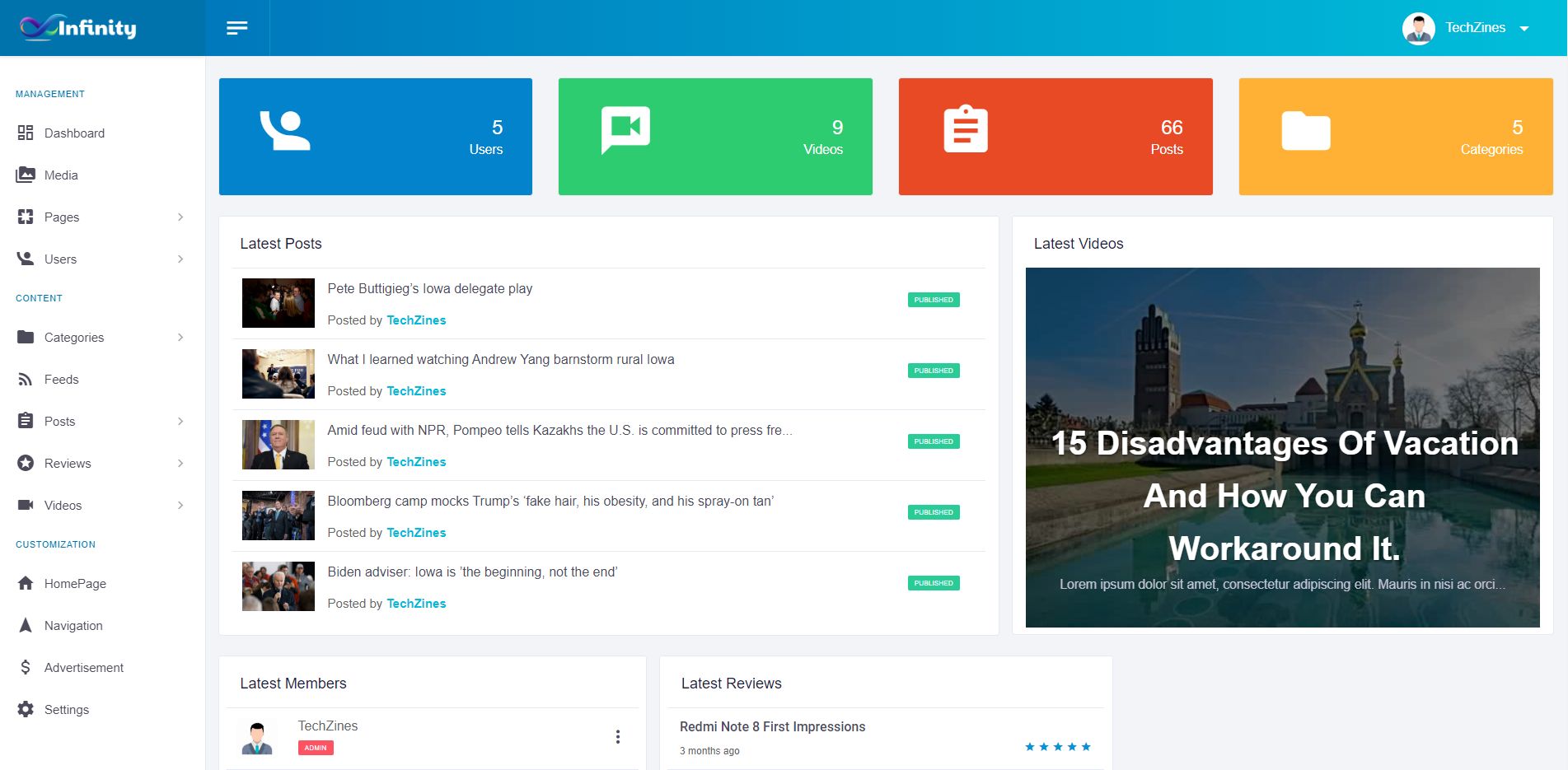Click the Settings gear icon

(x=26, y=709)
